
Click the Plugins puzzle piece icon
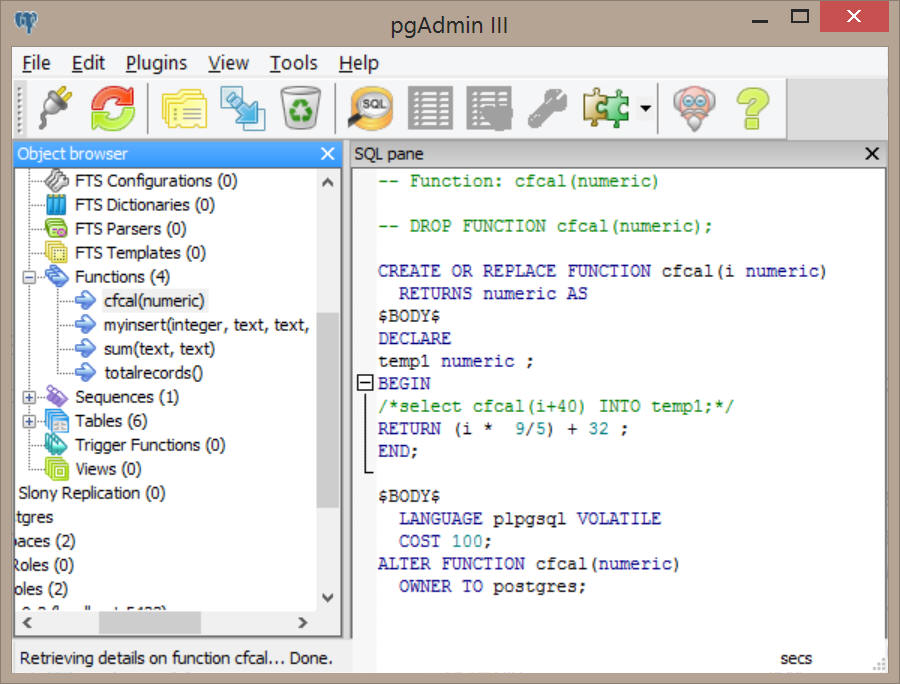(x=606, y=108)
